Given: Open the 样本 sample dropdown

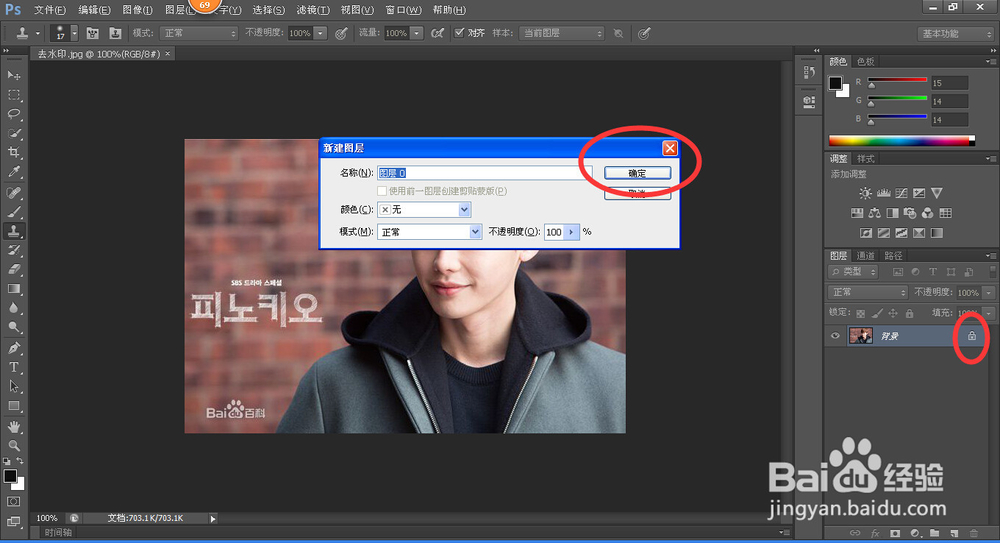Looking at the screenshot, I should pos(561,33).
